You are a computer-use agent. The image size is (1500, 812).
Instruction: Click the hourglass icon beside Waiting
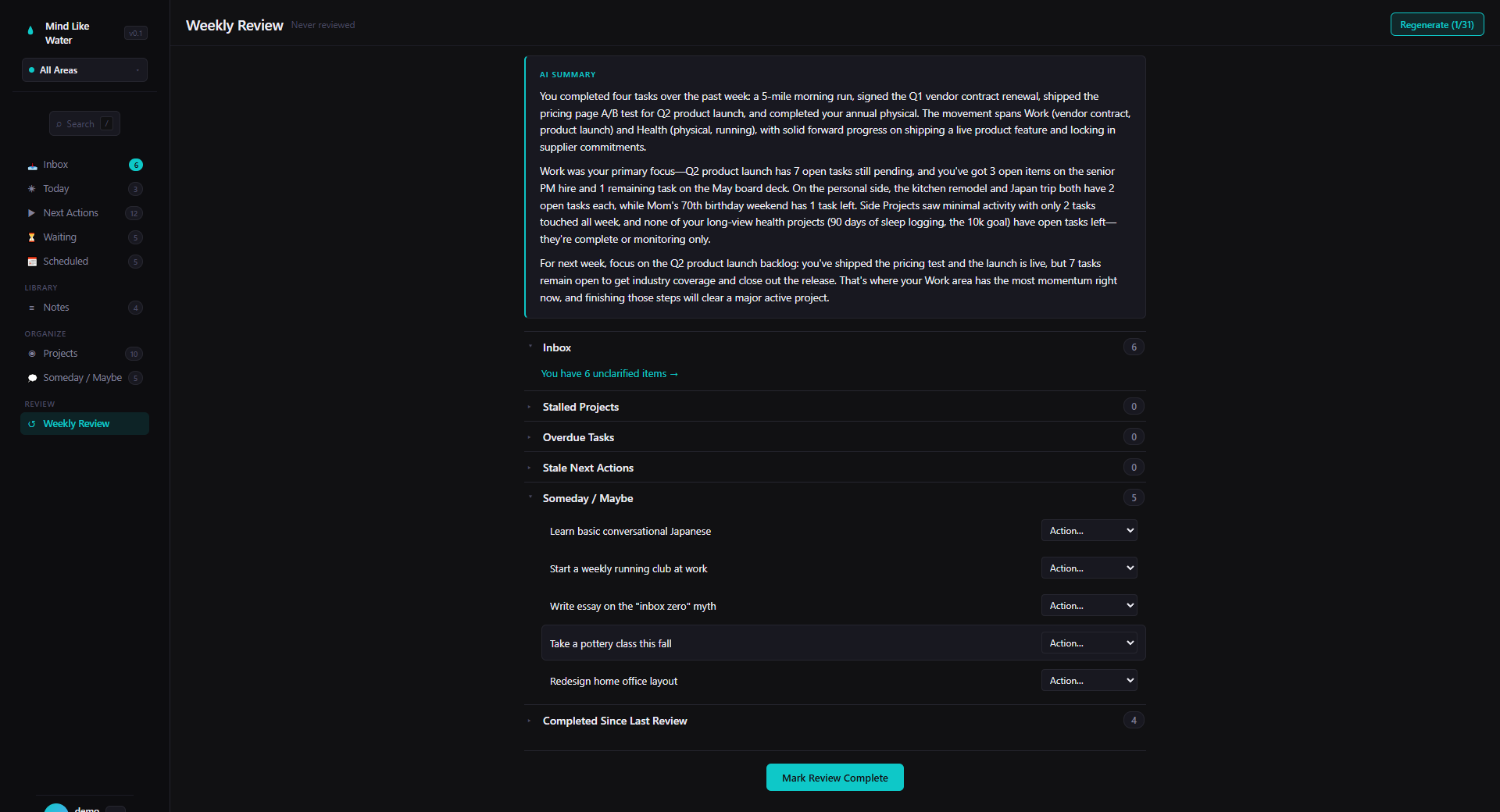coord(31,237)
